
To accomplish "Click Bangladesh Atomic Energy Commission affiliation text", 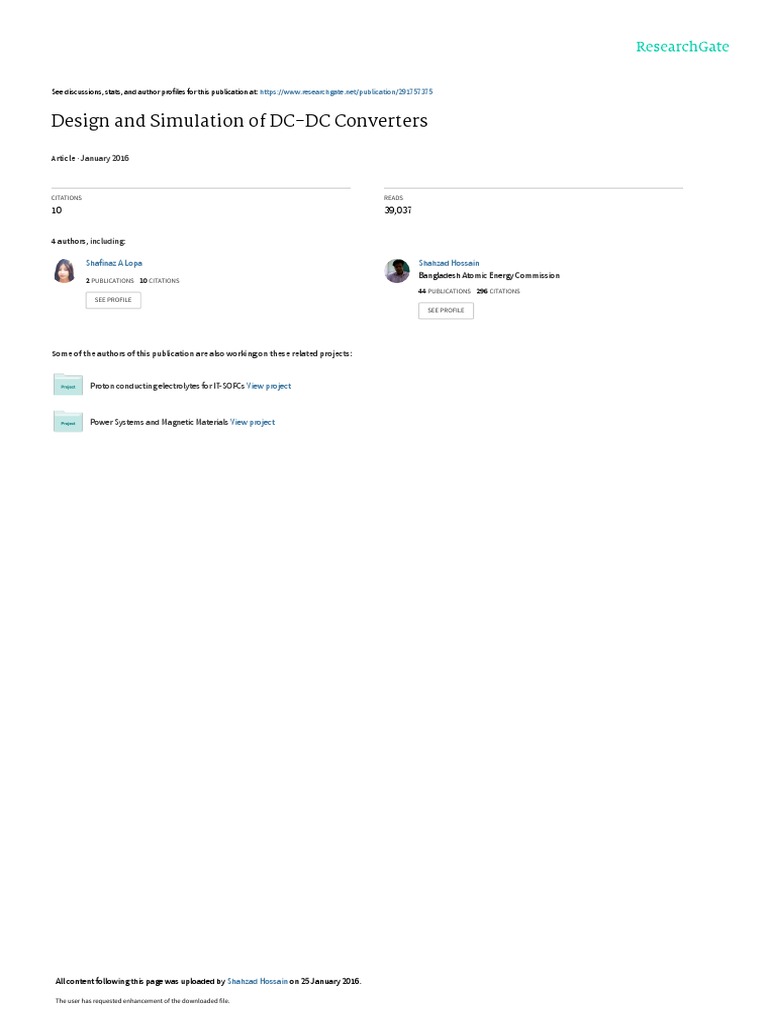I will coord(489,276).
